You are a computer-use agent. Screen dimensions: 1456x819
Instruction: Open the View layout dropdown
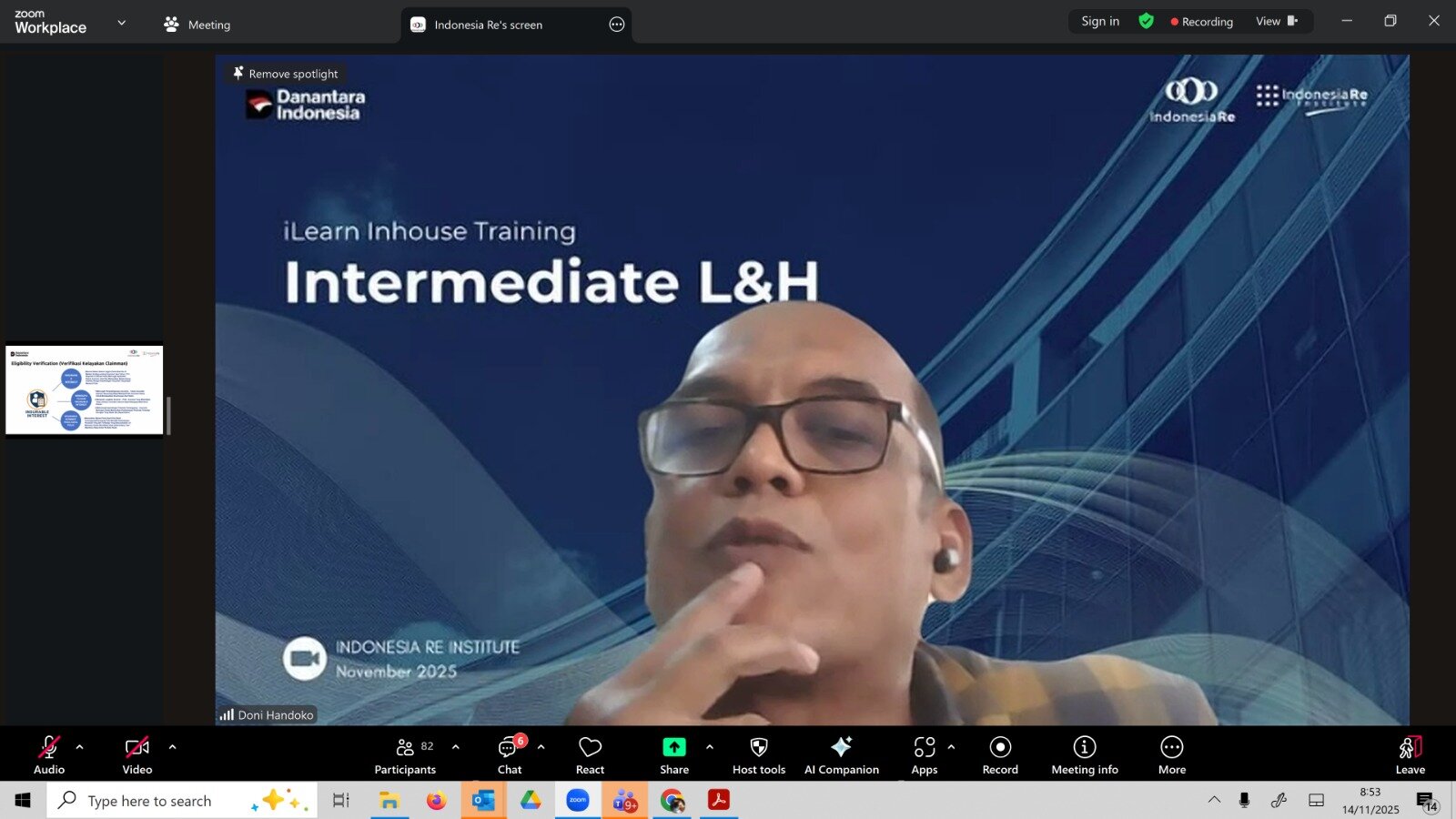[1276, 22]
